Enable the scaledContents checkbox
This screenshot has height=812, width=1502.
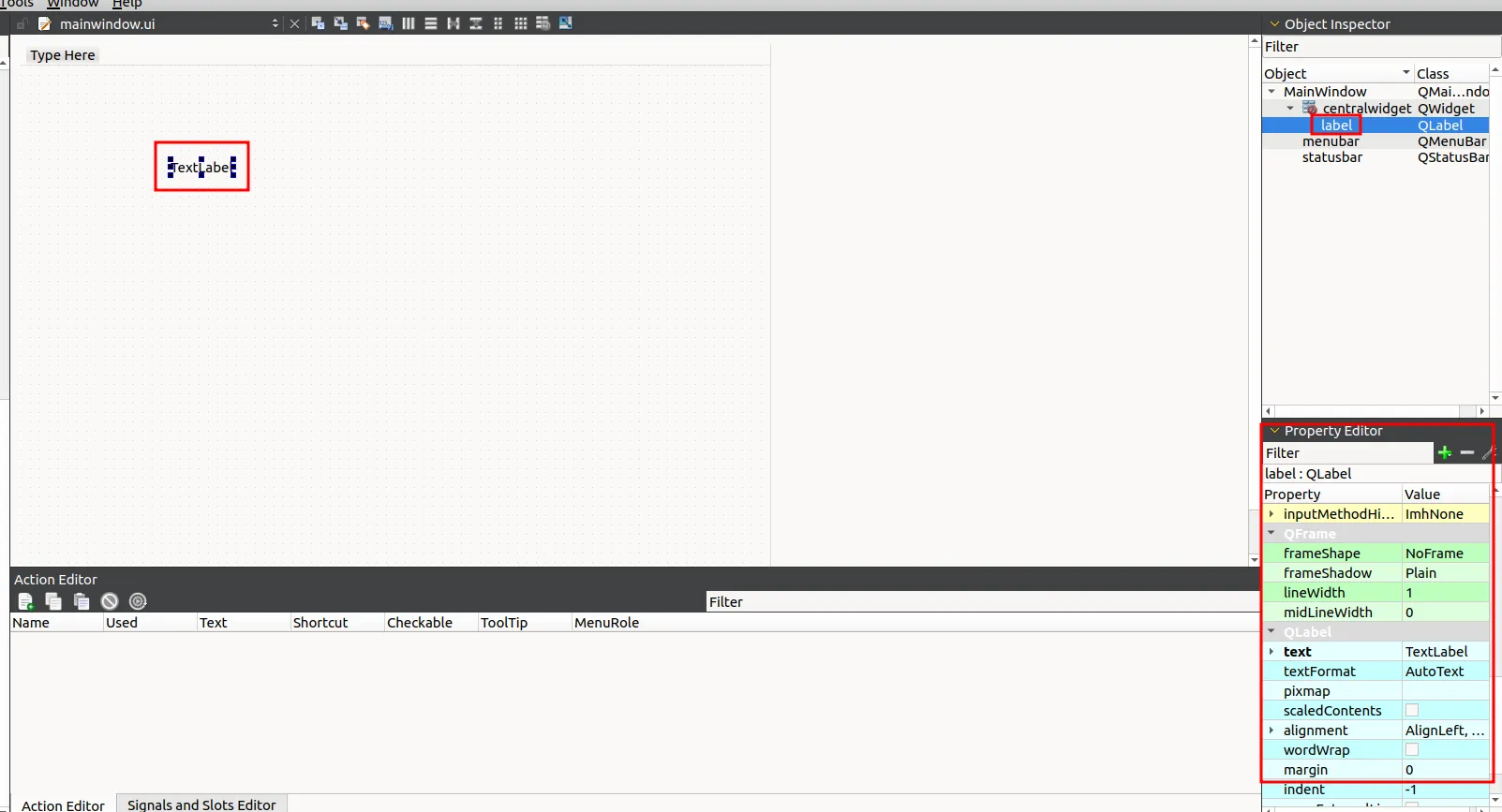pyautogui.click(x=1412, y=711)
